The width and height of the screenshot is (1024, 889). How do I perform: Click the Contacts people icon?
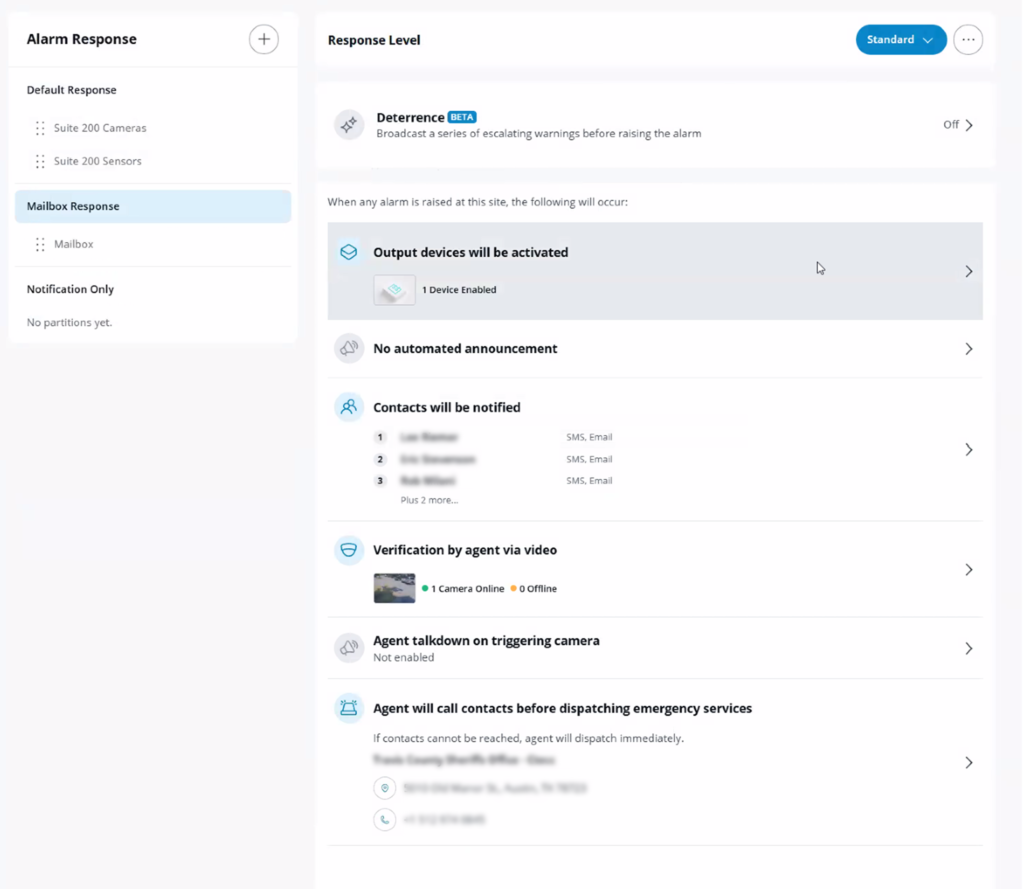click(x=349, y=407)
